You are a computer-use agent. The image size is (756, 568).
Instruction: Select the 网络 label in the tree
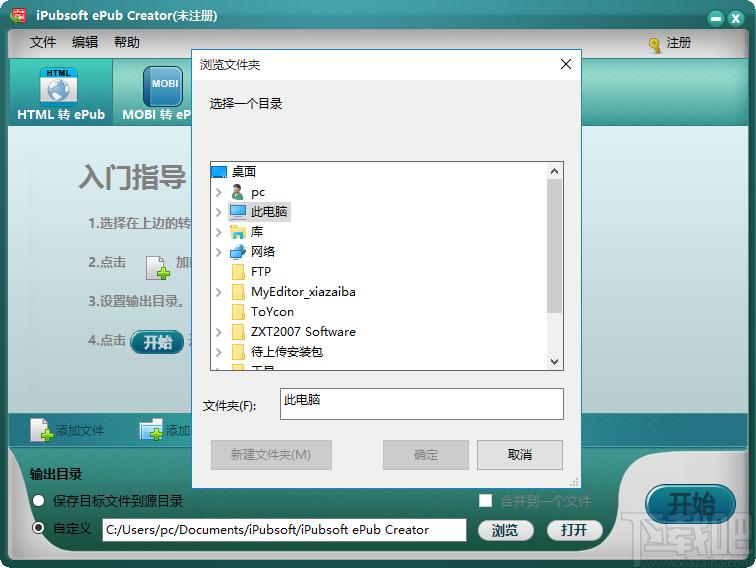tap(263, 252)
